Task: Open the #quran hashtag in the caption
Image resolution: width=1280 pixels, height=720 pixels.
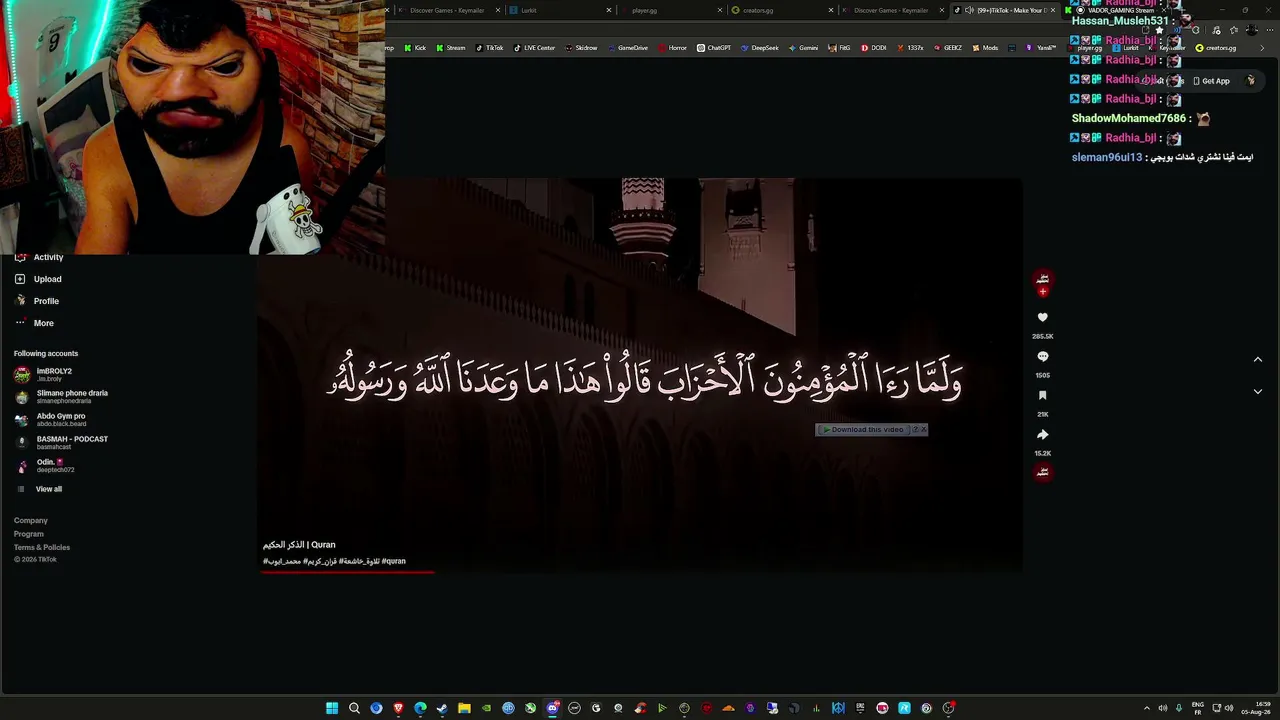Action: point(394,561)
